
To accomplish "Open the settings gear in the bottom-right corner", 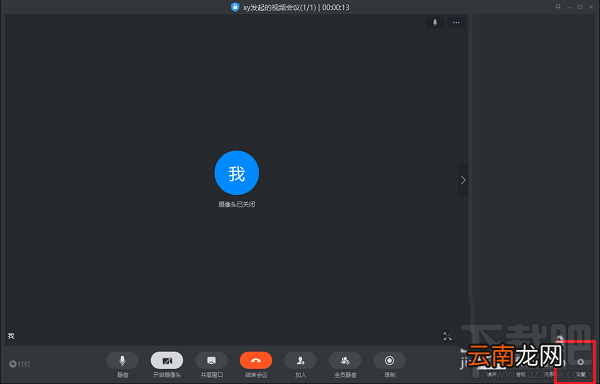I will 581,362.
